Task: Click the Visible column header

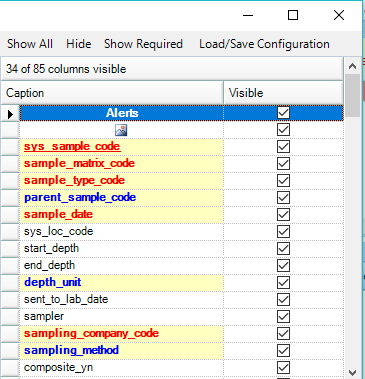Action: pos(283,93)
